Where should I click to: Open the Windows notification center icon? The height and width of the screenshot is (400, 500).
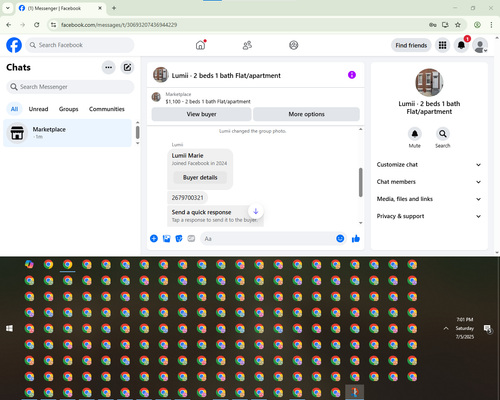point(488,329)
